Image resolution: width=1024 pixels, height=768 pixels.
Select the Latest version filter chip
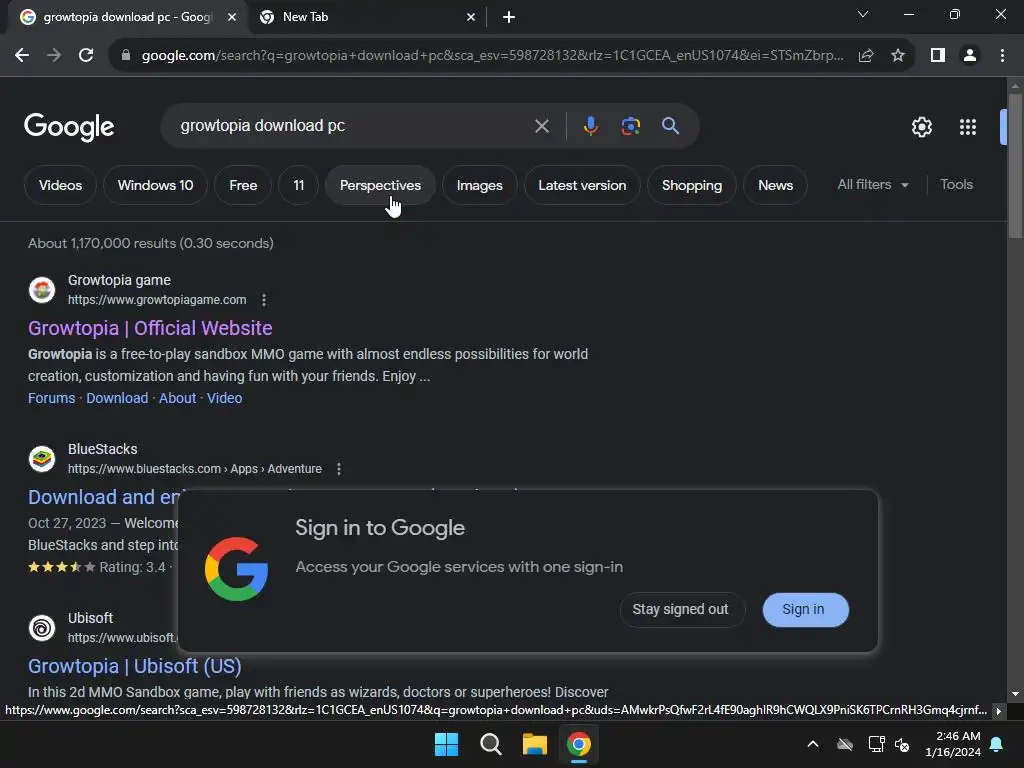click(x=582, y=185)
